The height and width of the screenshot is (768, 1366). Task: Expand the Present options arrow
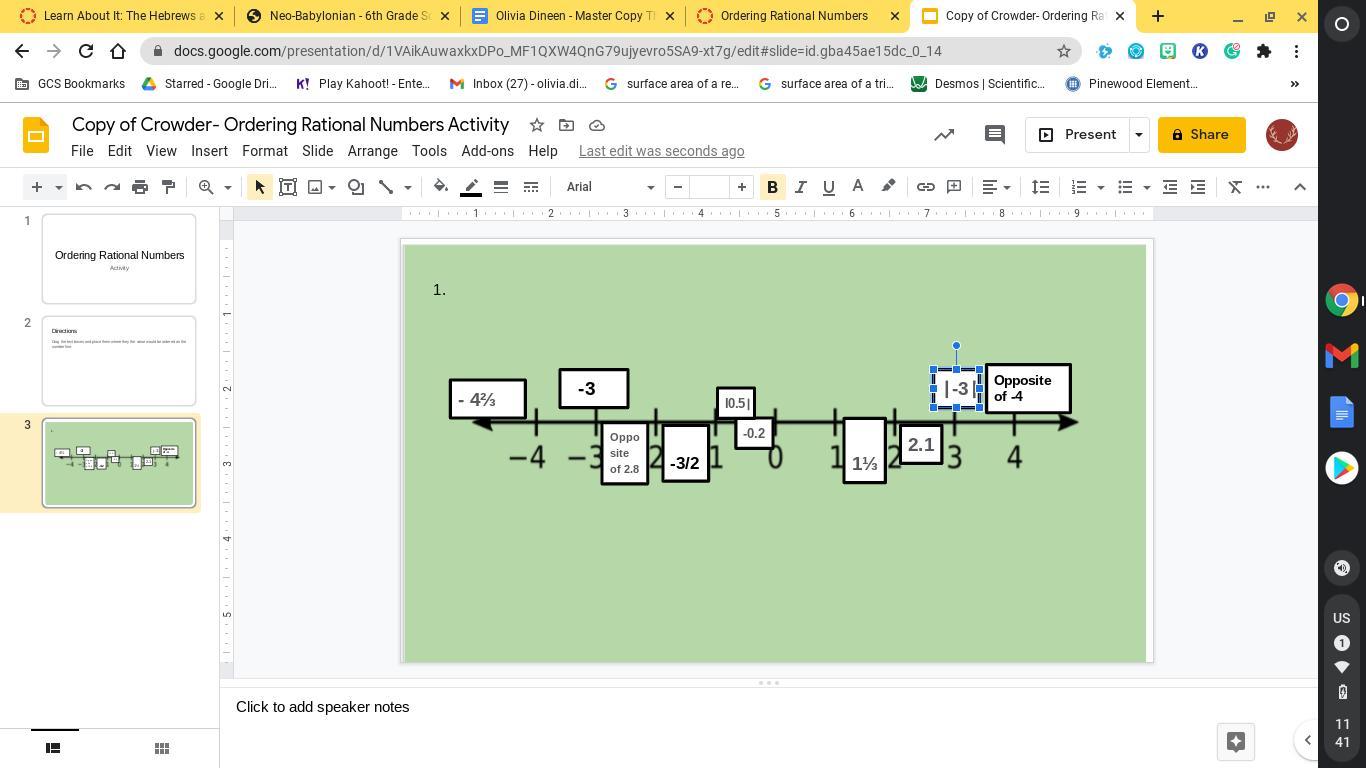tap(1138, 135)
